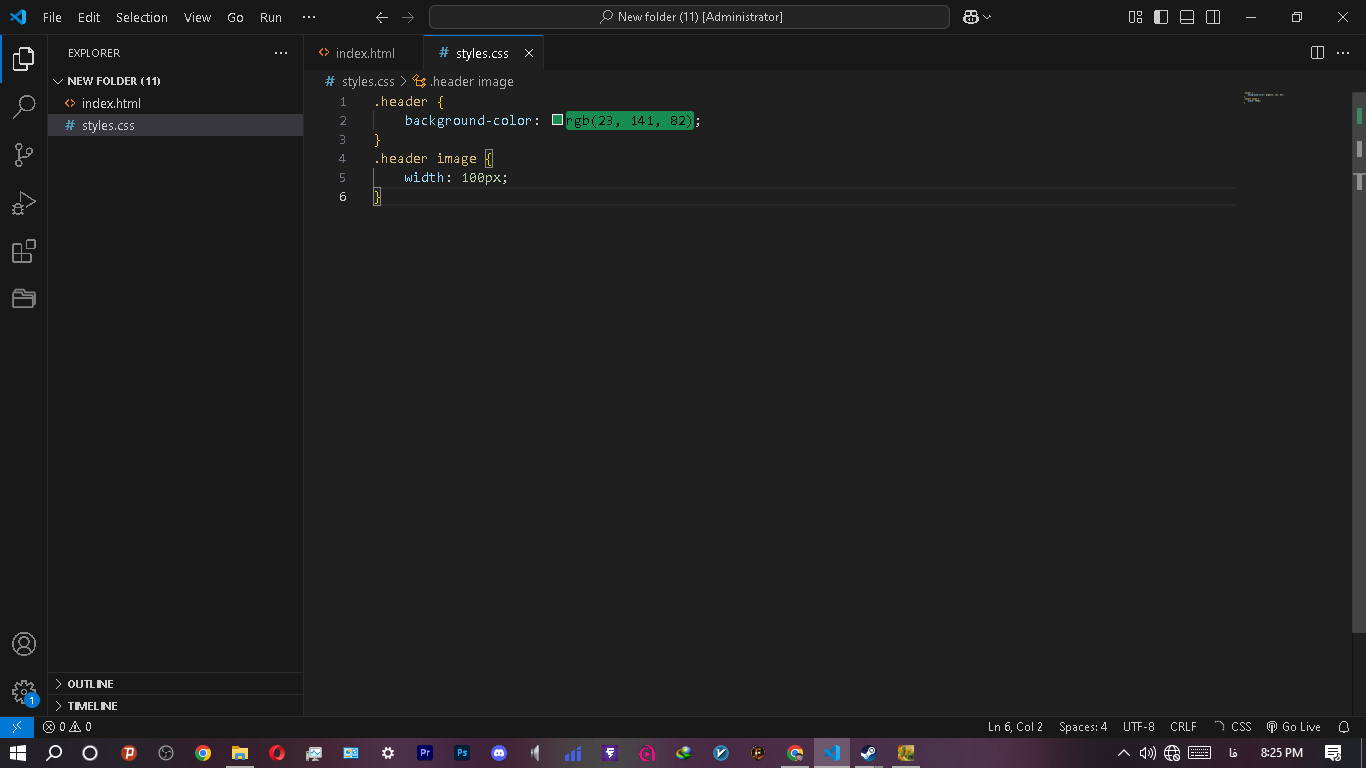1366x768 pixels.
Task: Open the Copilot dropdown arrow in title bar
Action: [x=988, y=17]
